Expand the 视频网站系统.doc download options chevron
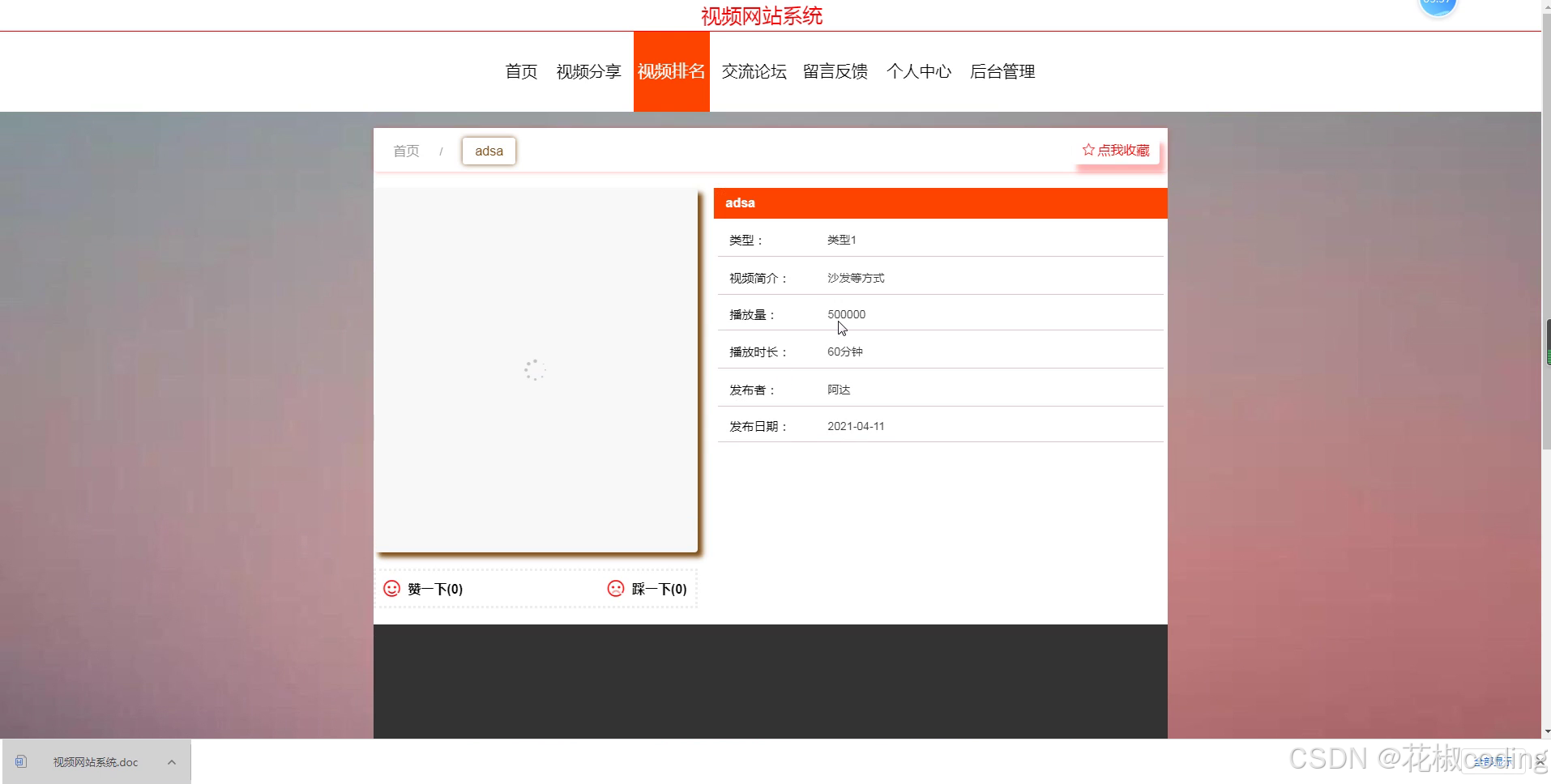This screenshot has width=1551, height=784. [171, 762]
